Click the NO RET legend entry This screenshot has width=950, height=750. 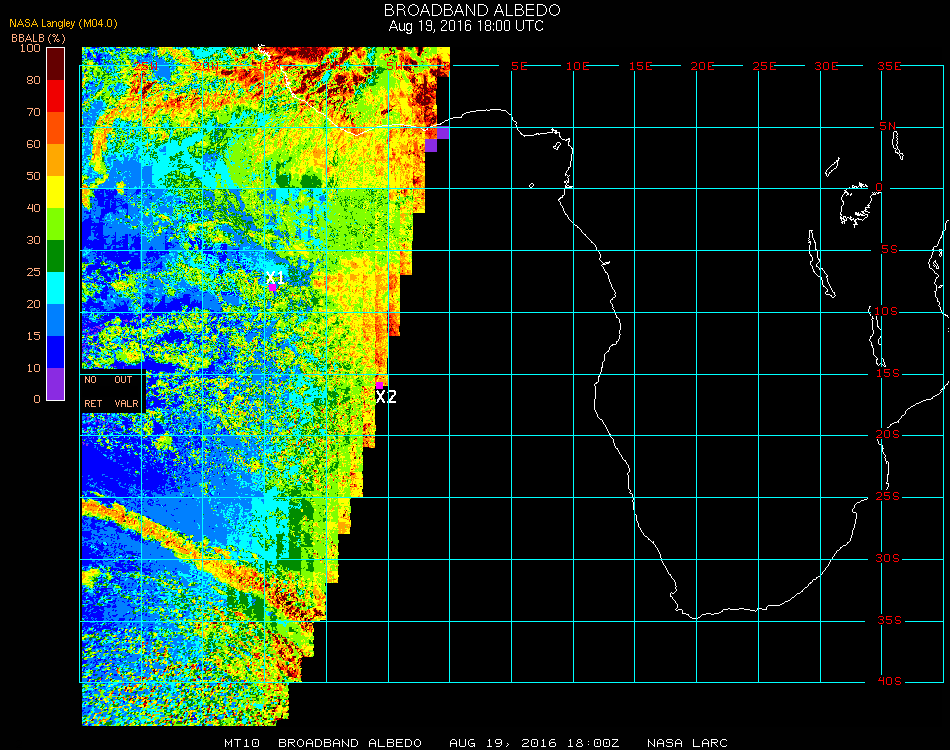pyautogui.click(x=92, y=392)
